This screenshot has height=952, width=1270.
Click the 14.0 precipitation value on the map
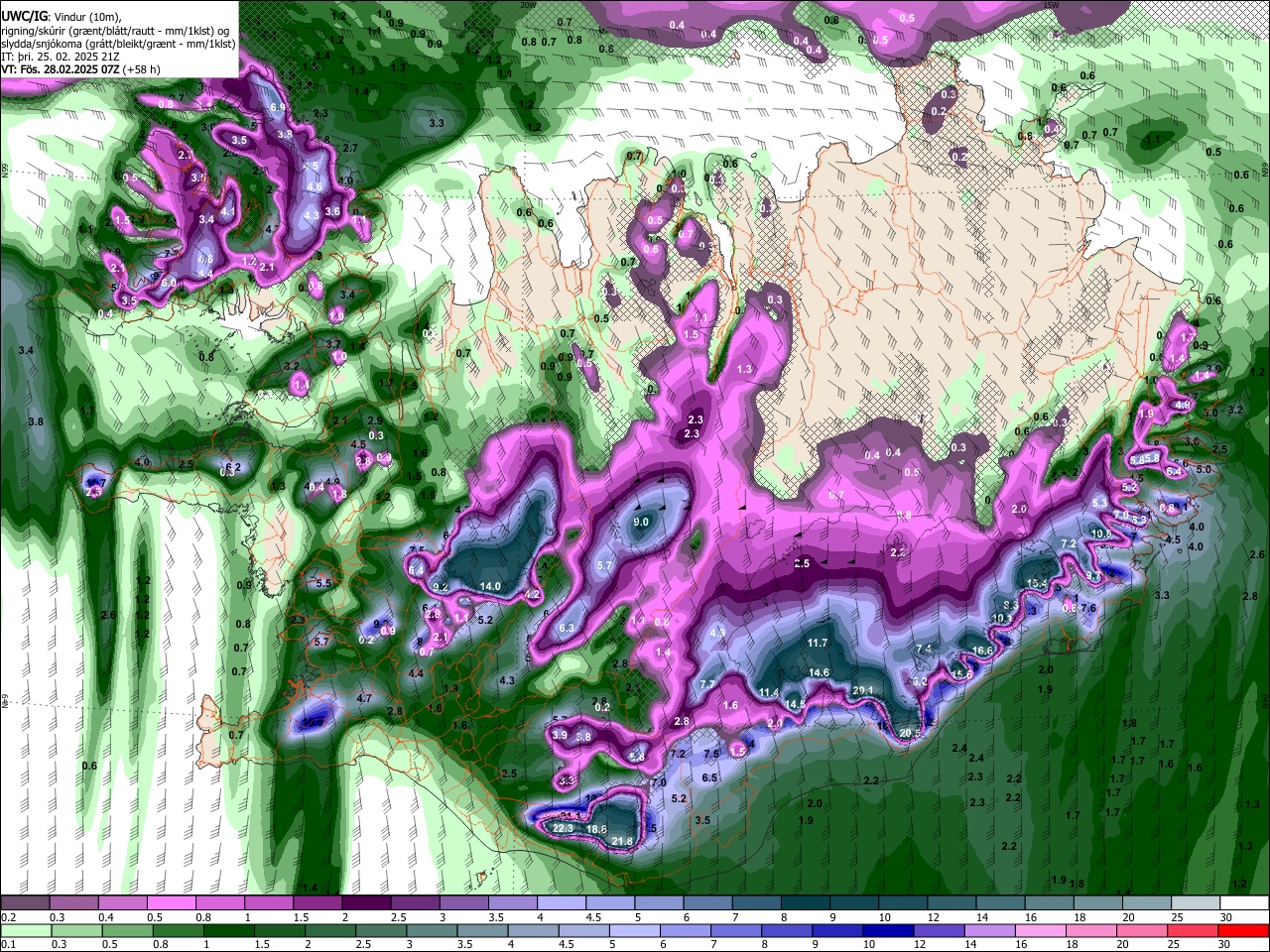pyautogui.click(x=490, y=586)
